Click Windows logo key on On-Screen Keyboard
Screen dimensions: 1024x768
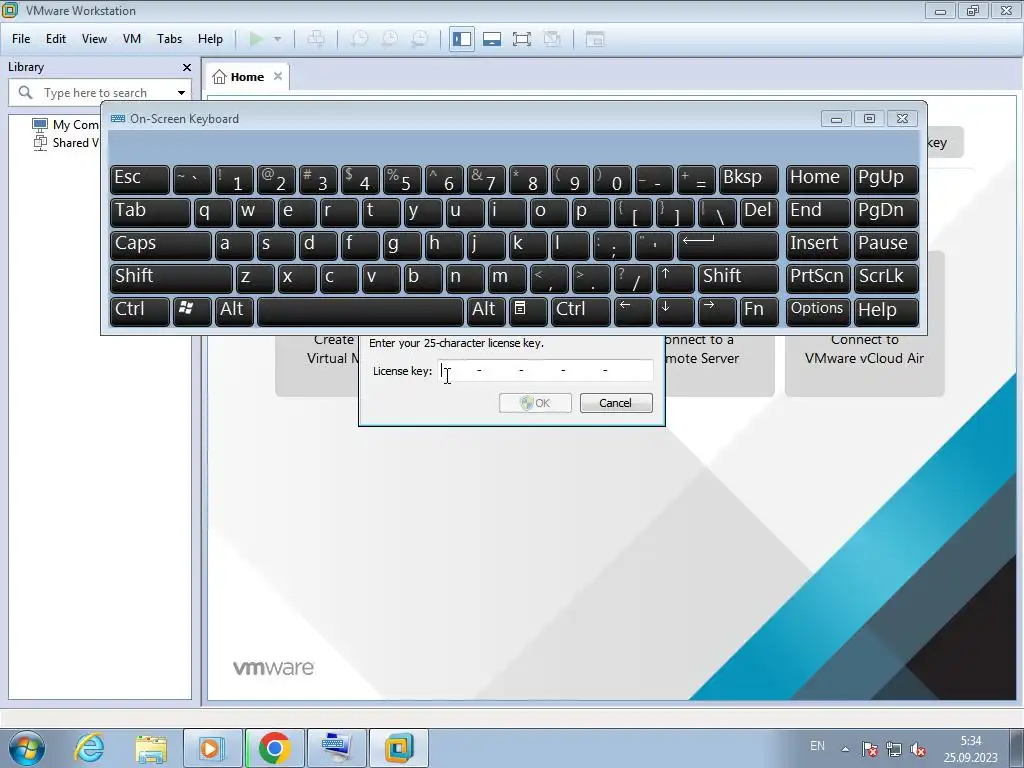[192, 311]
